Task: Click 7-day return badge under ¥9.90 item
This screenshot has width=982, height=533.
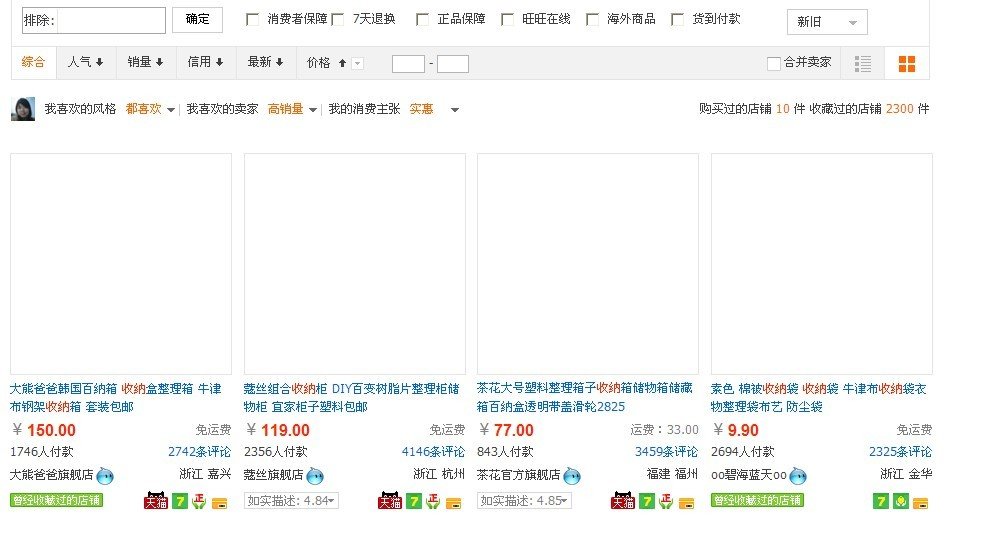Action: (881, 501)
